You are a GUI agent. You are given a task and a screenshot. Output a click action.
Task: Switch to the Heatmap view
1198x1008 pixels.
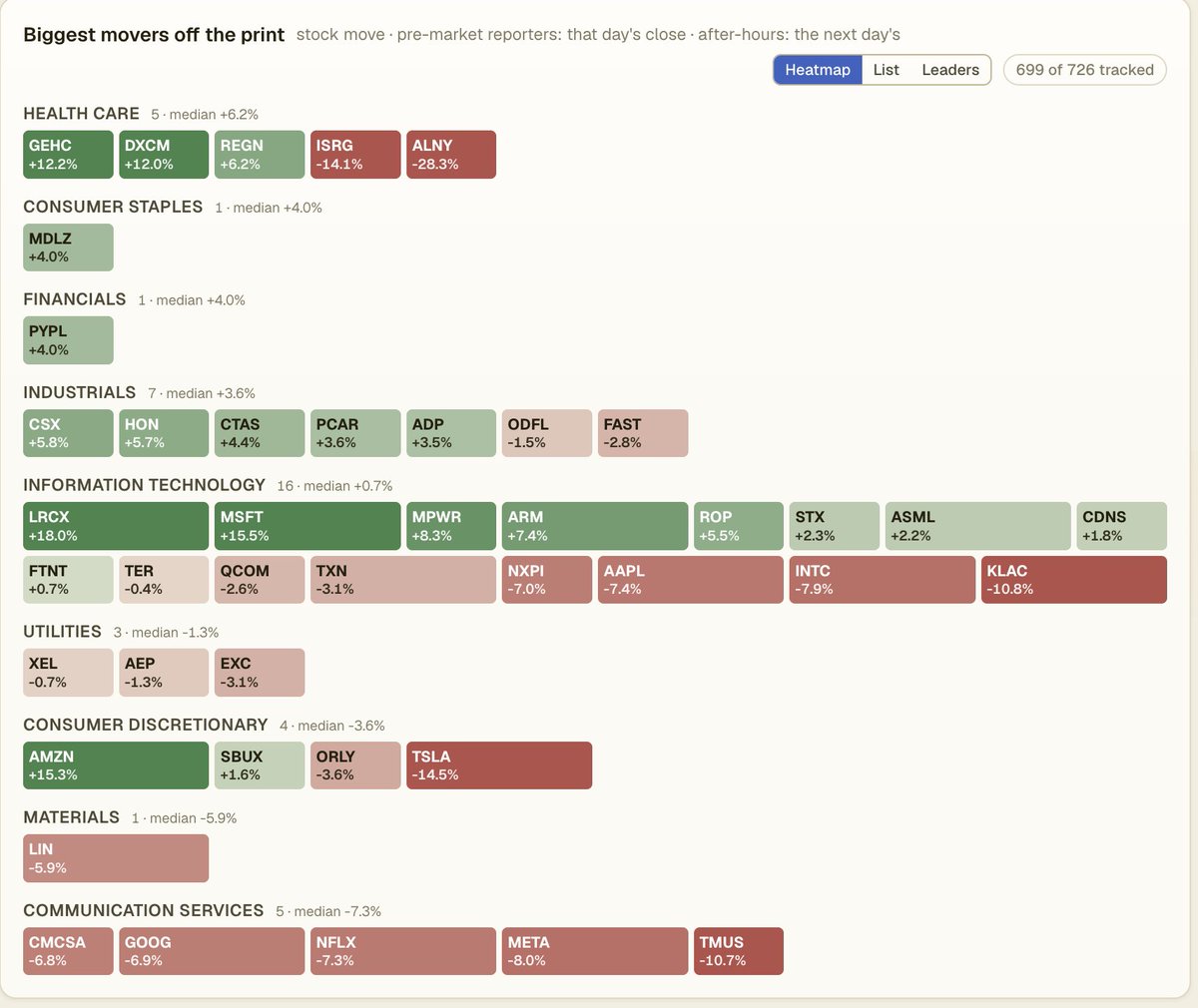(x=817, y=70)
